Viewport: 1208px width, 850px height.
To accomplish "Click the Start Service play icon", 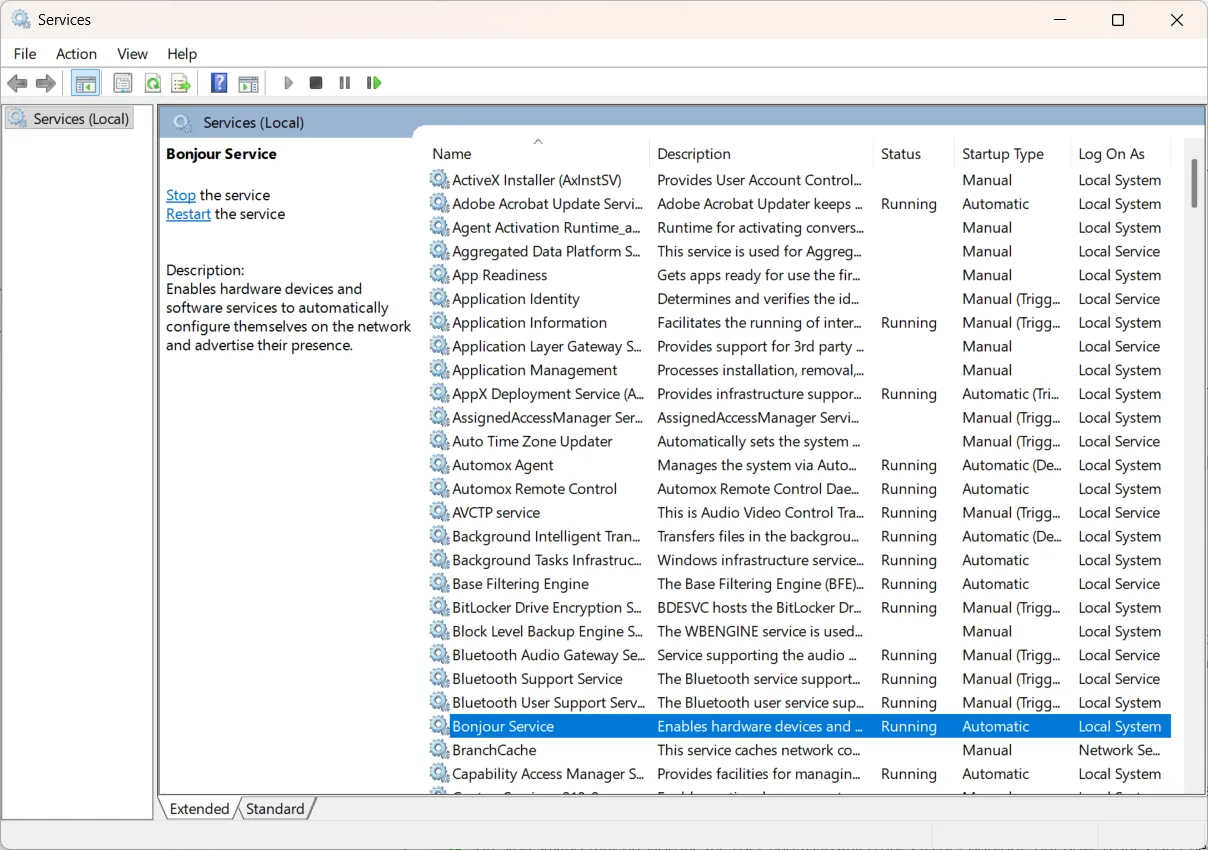I will coord(288,83).
